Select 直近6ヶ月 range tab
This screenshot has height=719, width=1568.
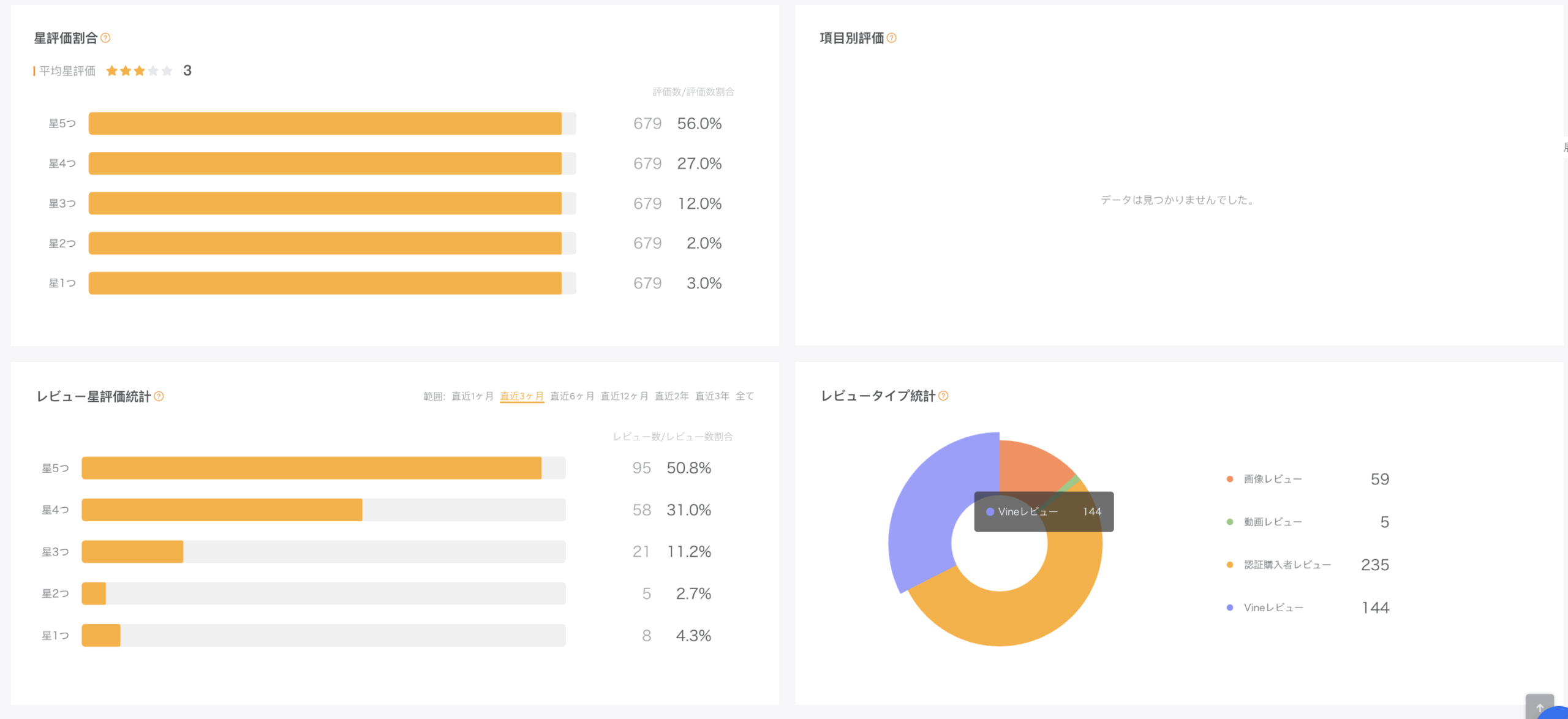(572, 396)
